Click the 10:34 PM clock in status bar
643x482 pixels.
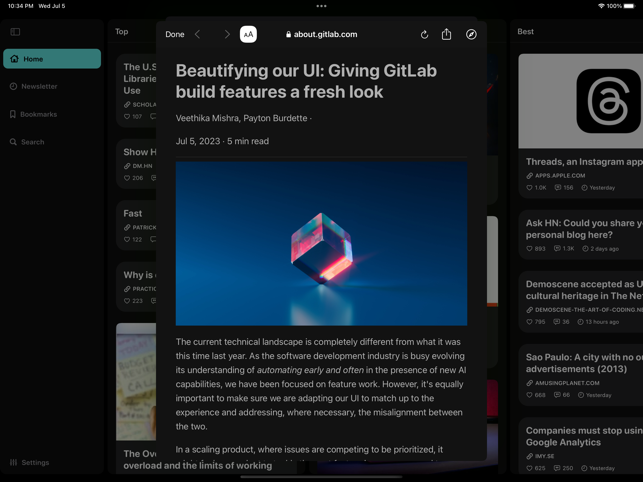[x=21, y=6]
